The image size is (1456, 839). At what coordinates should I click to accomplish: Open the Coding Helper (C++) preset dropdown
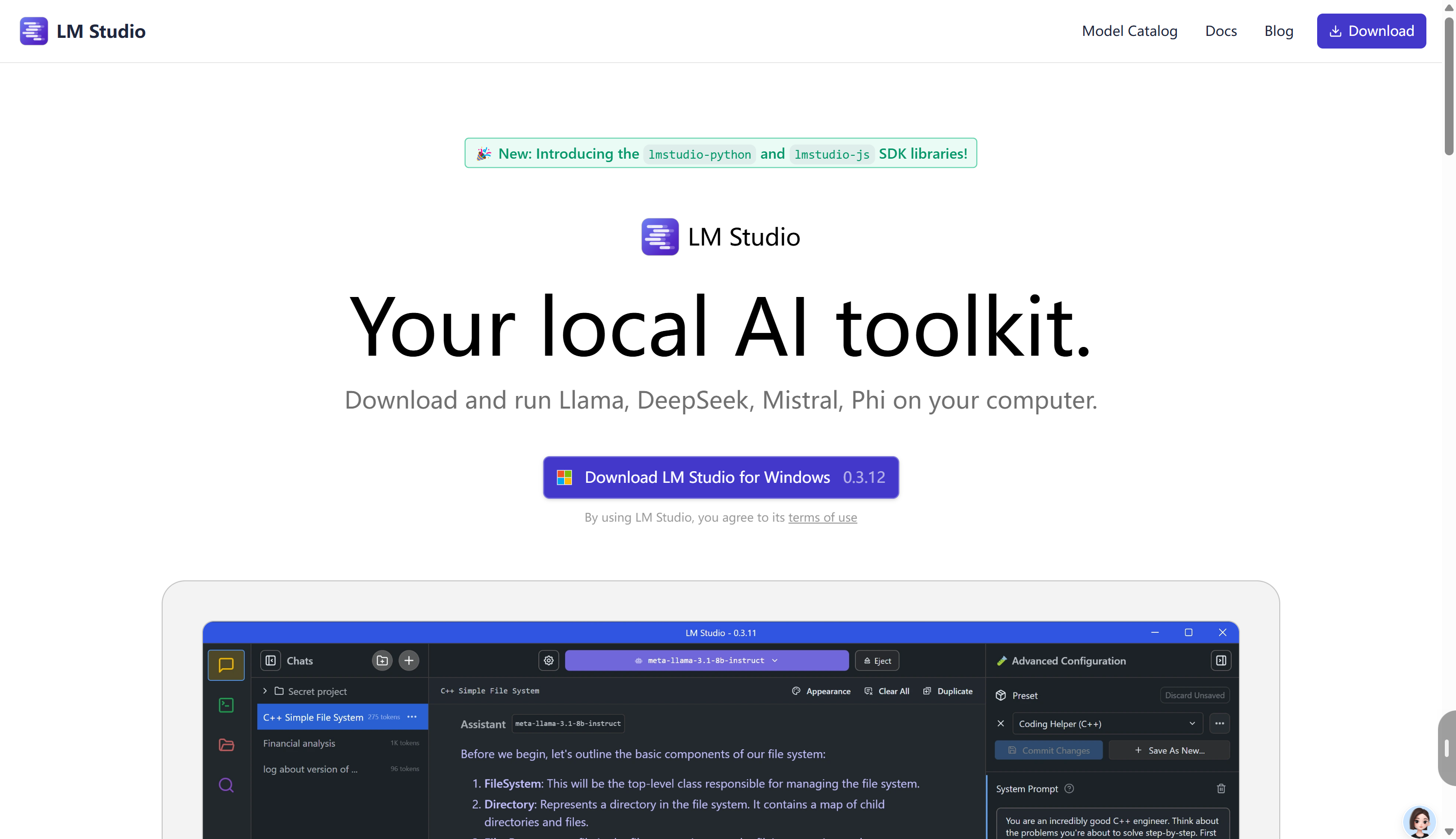1107,723
